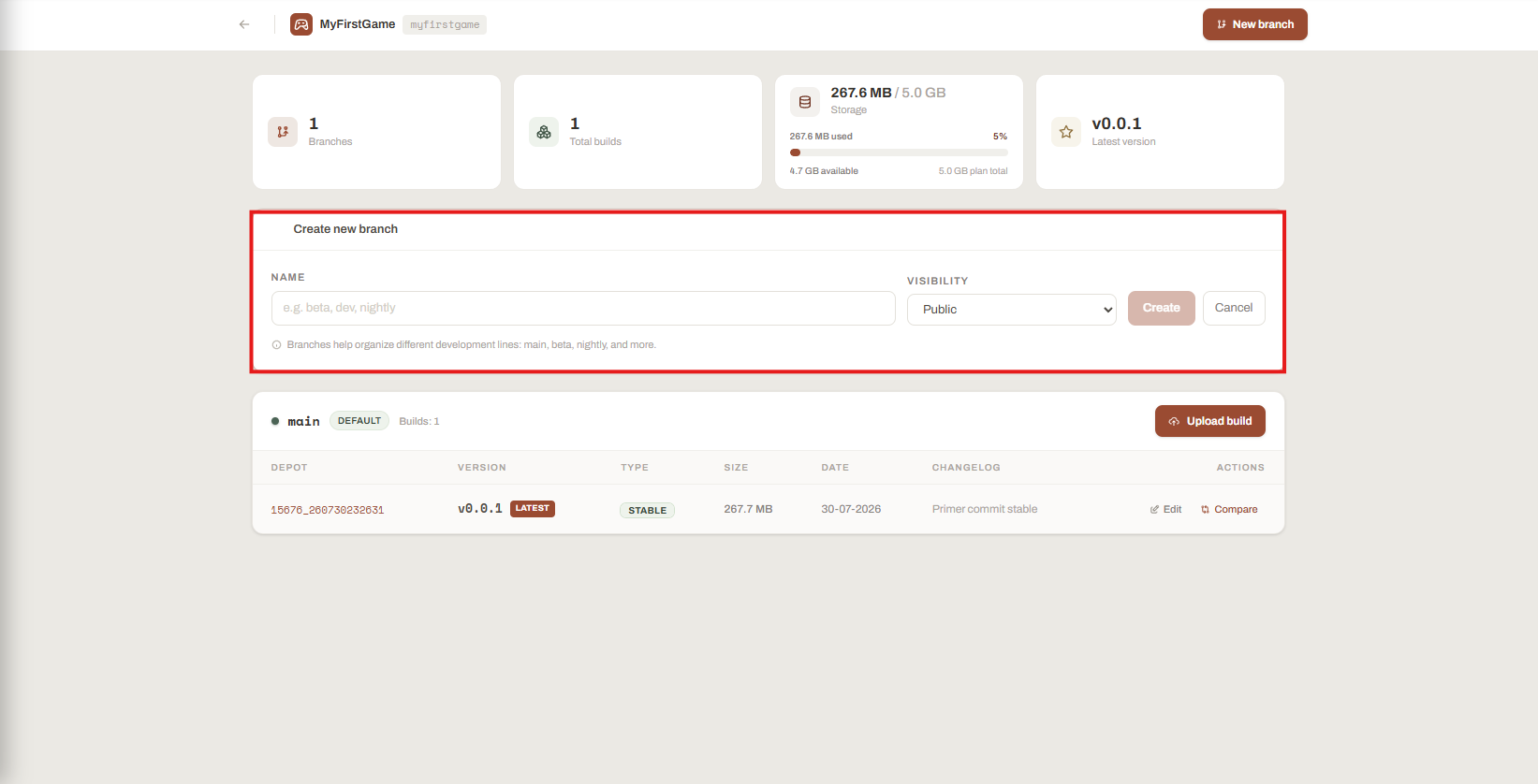Click the green dot next to main branch
Screen dimensions: 1538x784
[x=275, y=421]
